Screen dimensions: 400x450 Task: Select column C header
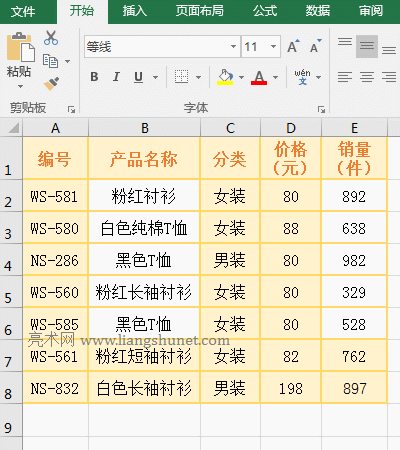tap(230, 128)
